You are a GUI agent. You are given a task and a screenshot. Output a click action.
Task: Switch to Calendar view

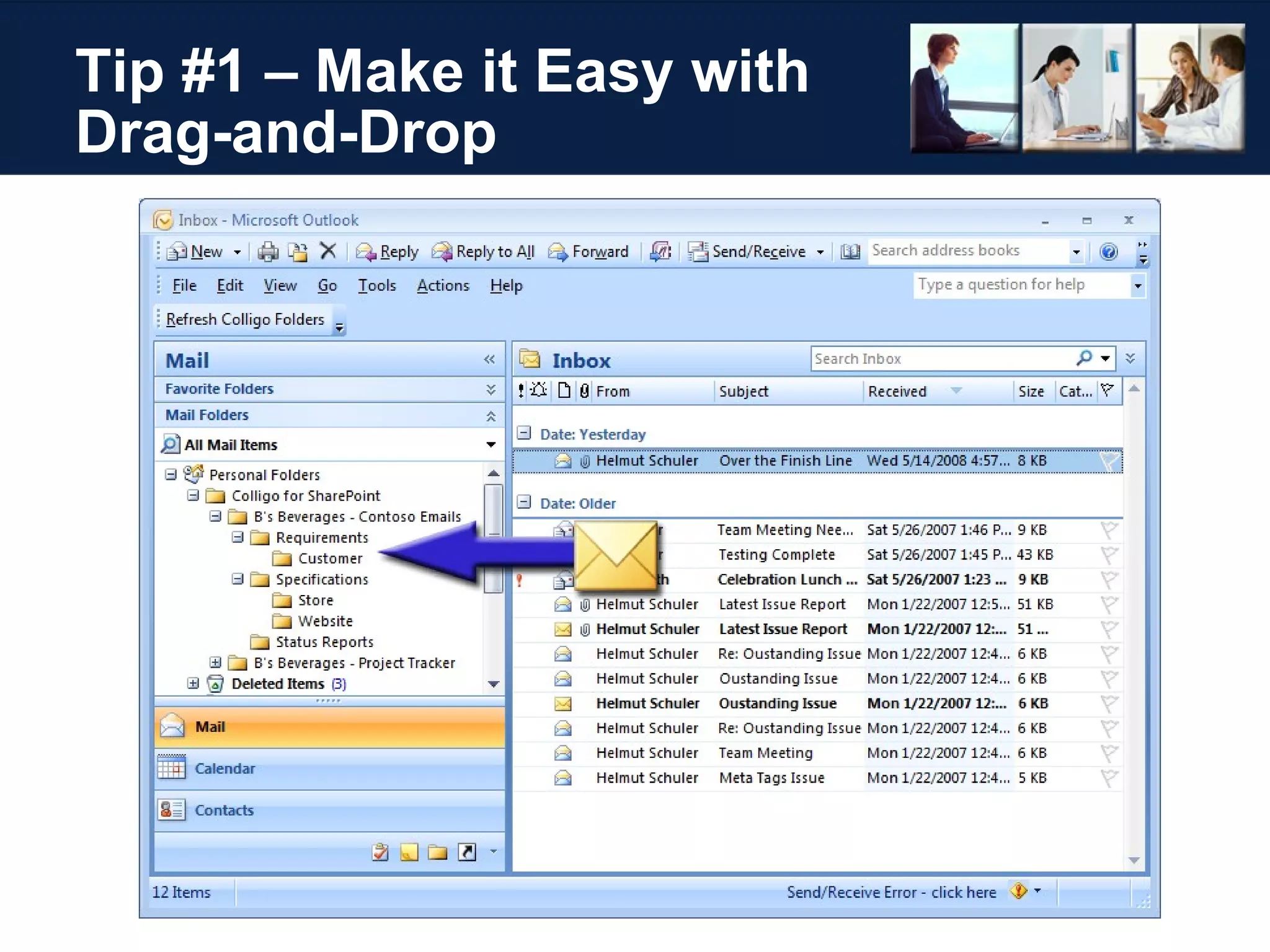pos(329,769)
